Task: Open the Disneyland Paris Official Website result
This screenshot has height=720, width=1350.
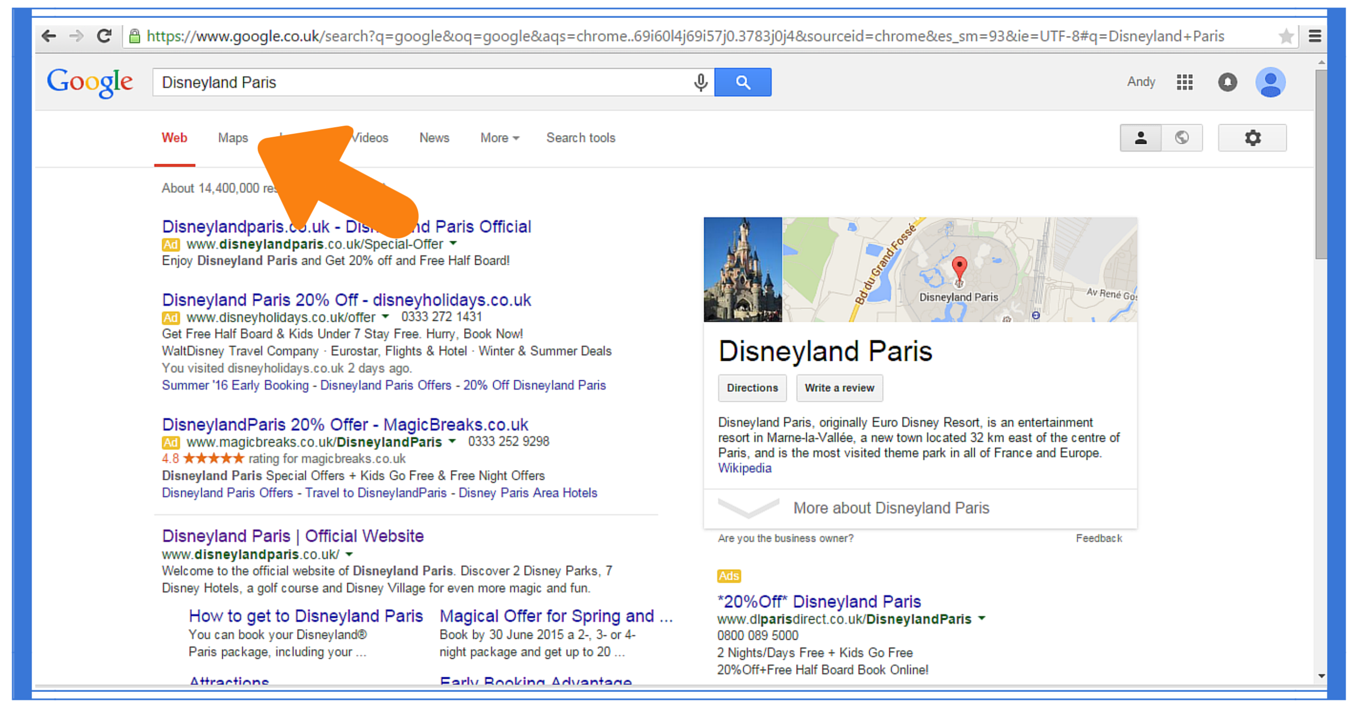Action: (293, 536)
